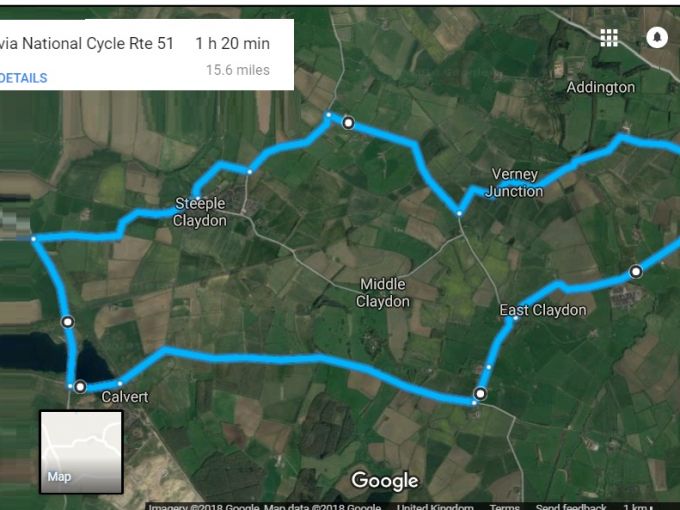The width and height of the screenshot is (680, 510).
Task: Click the Steeple Claydon place label
Action: click(x=200, y=212)
